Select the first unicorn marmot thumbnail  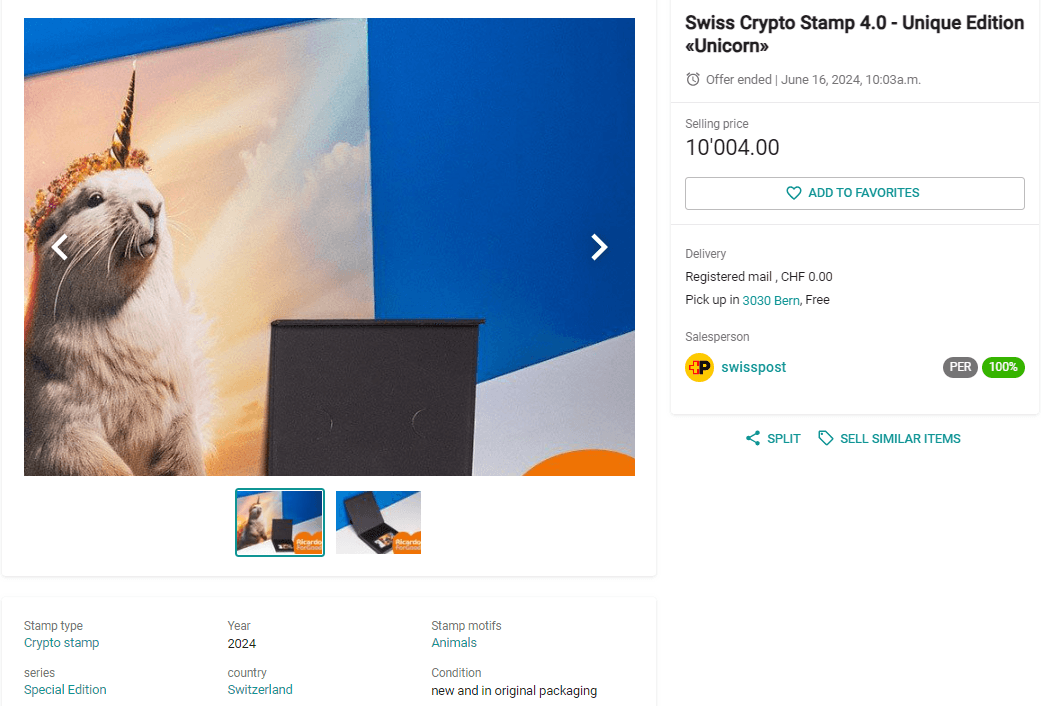[x=280, y=522]
